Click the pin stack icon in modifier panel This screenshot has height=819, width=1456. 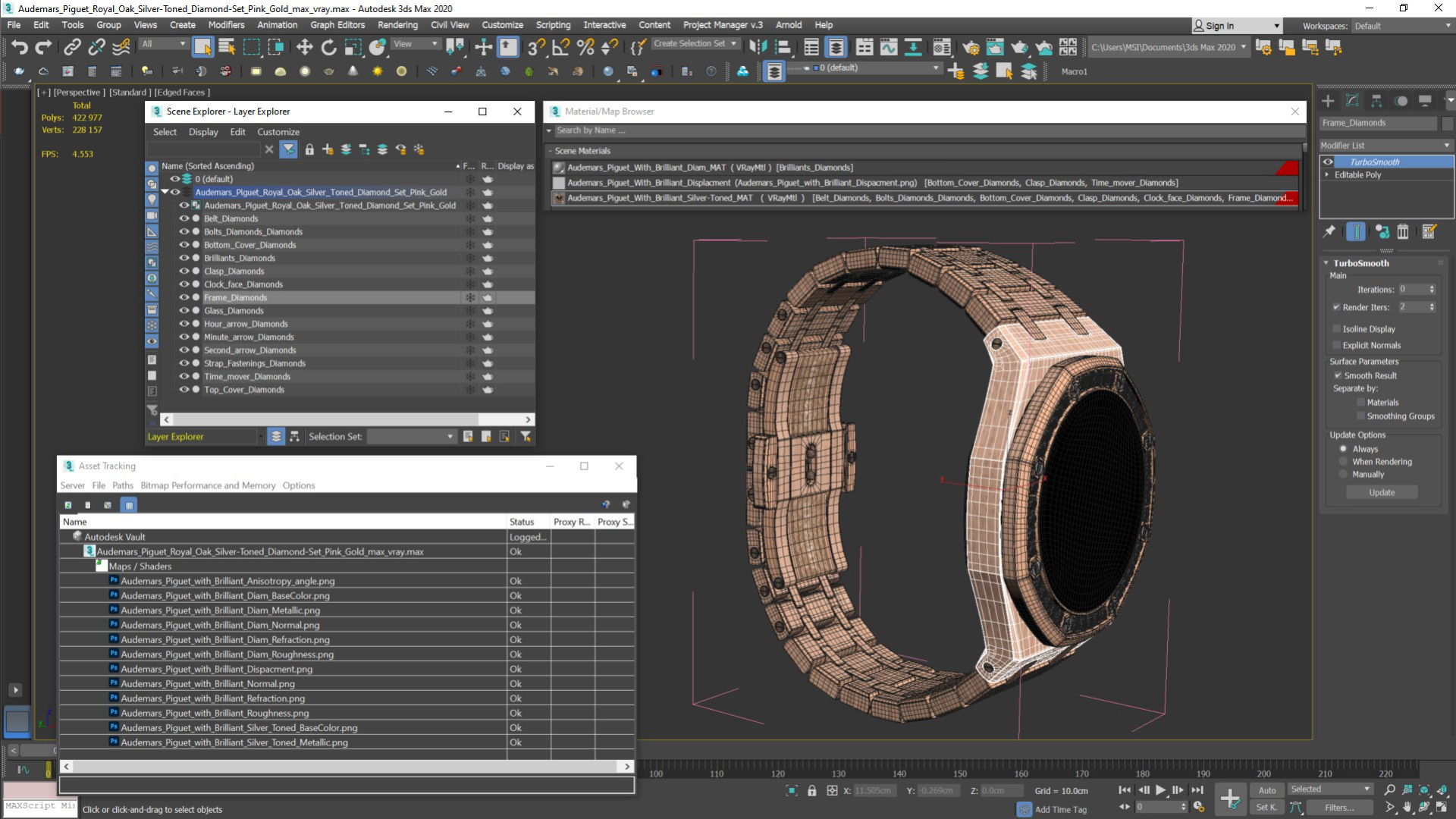tap(1329, 232)
